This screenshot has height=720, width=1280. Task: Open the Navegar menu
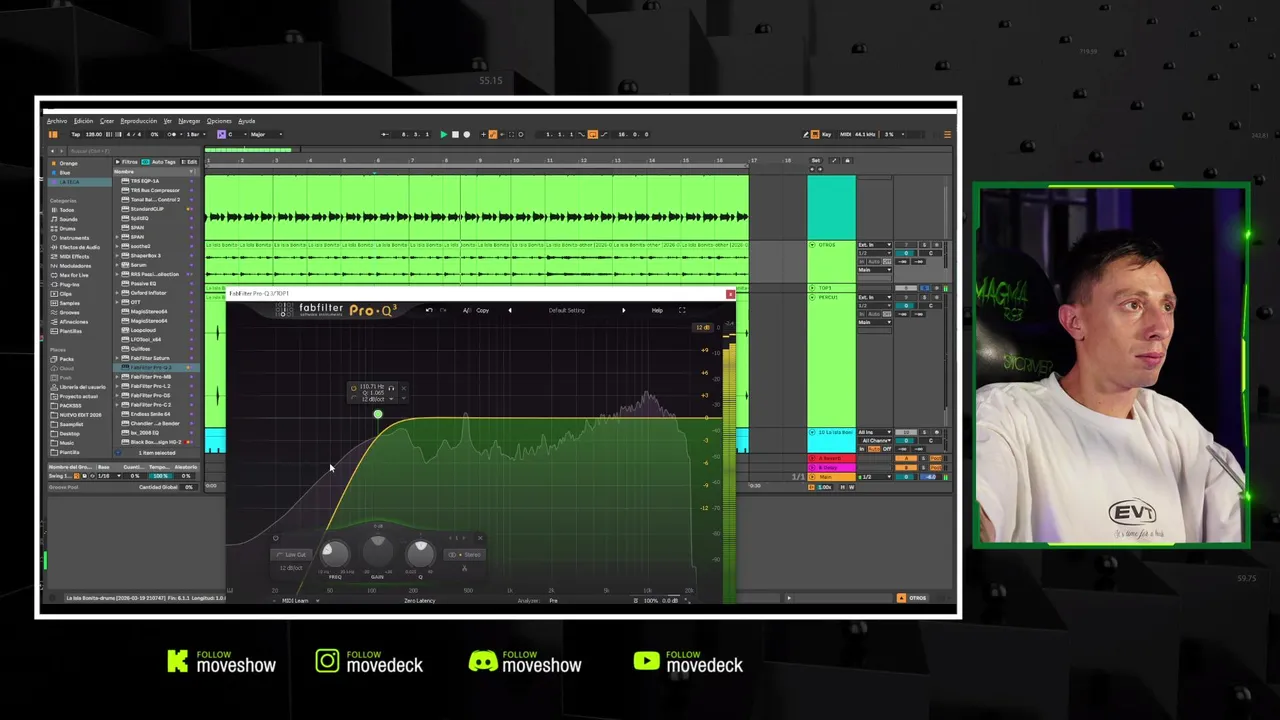189,121
